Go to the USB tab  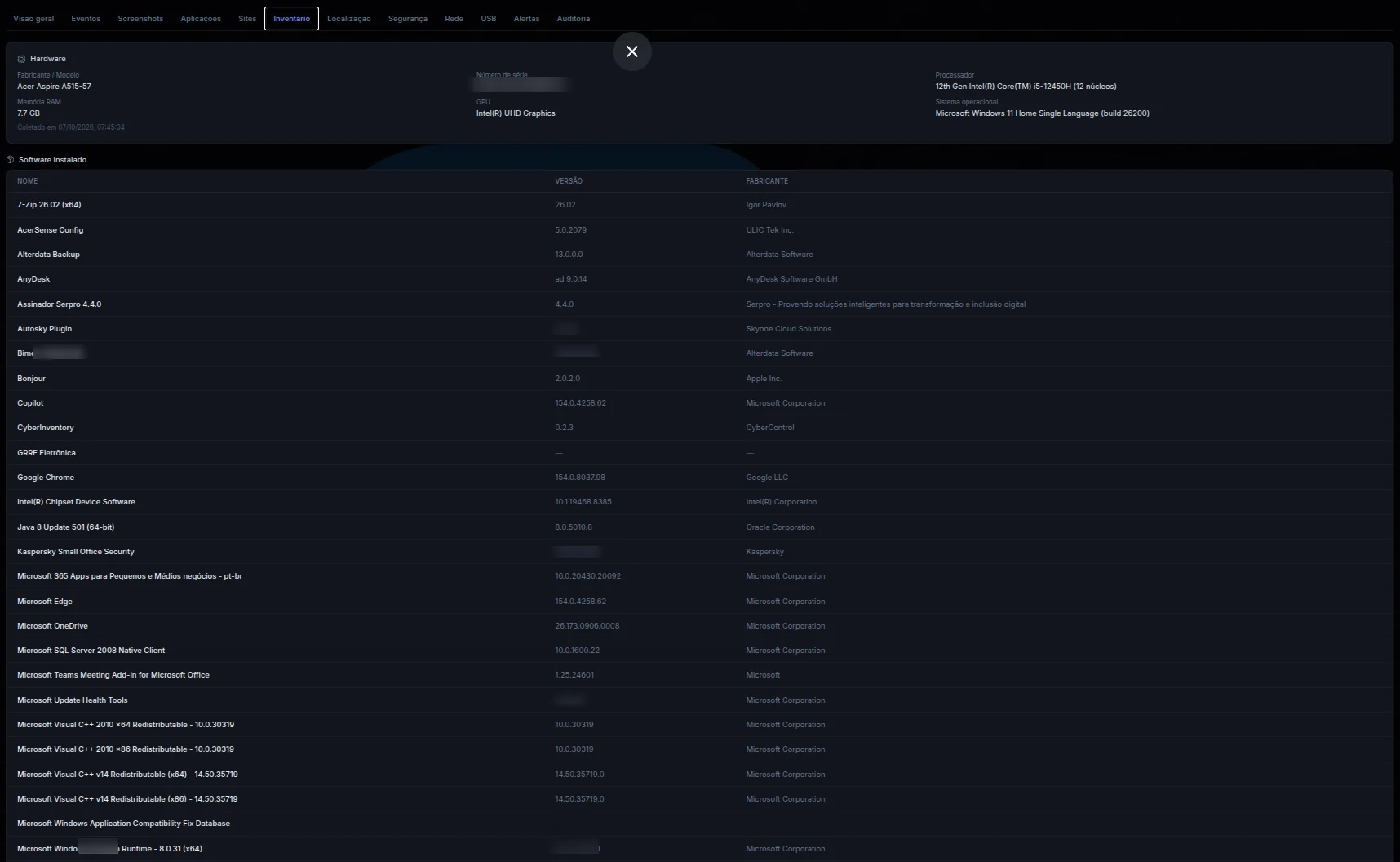[488, 19]
